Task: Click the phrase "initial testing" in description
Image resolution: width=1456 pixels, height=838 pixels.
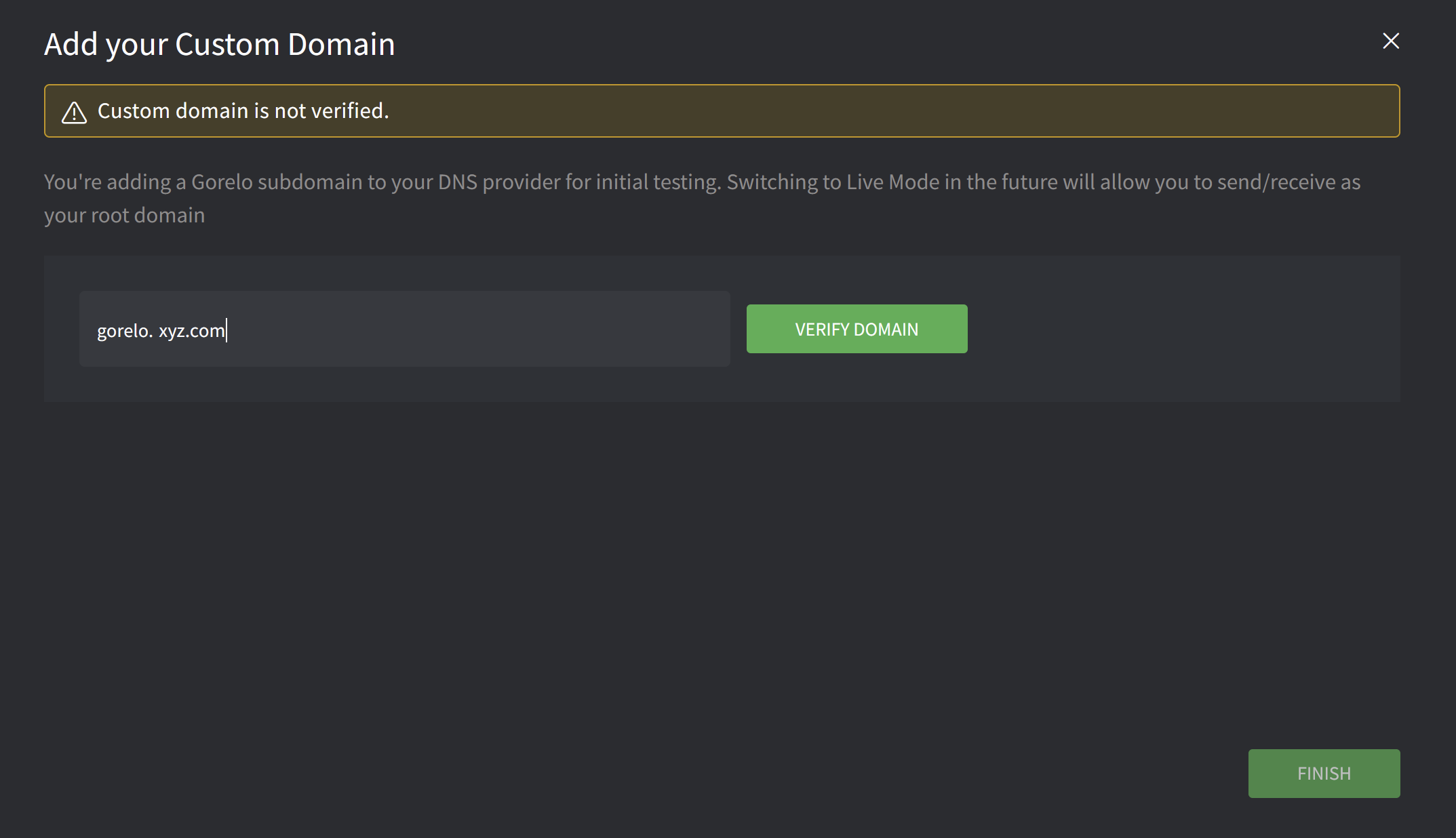Action: (x=656, y=182)
